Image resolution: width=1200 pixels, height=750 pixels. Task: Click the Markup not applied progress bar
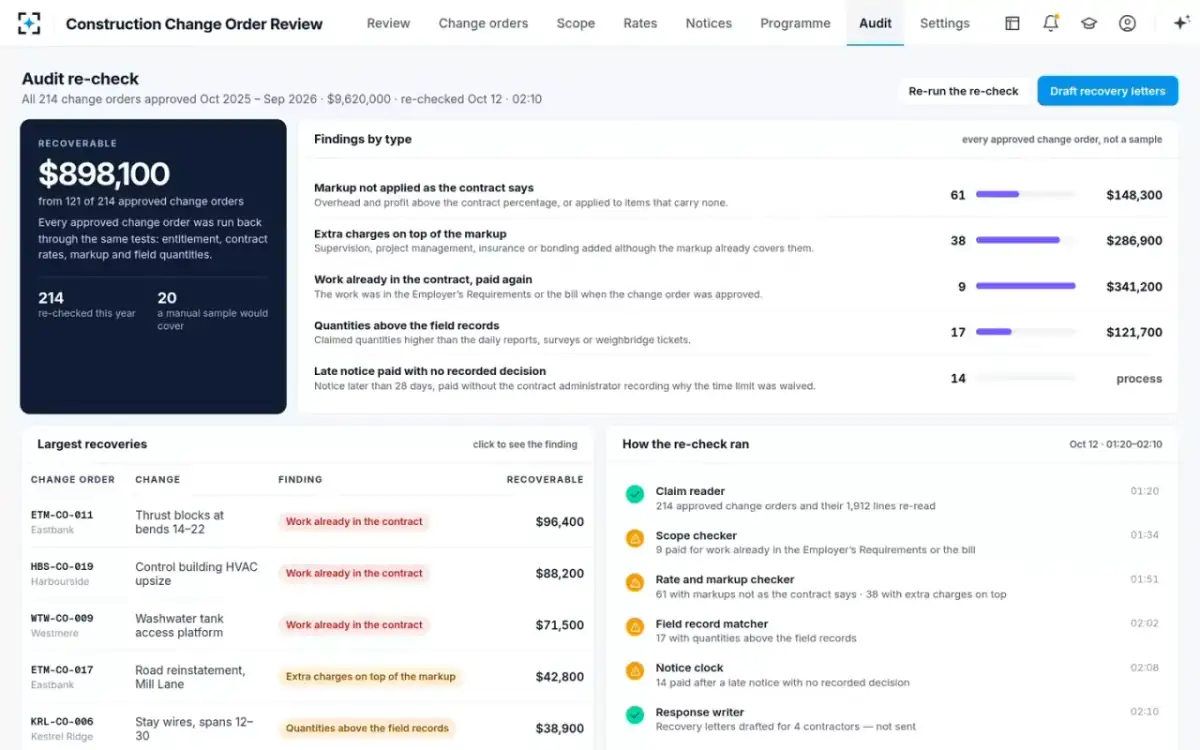tap(1025, 194)
